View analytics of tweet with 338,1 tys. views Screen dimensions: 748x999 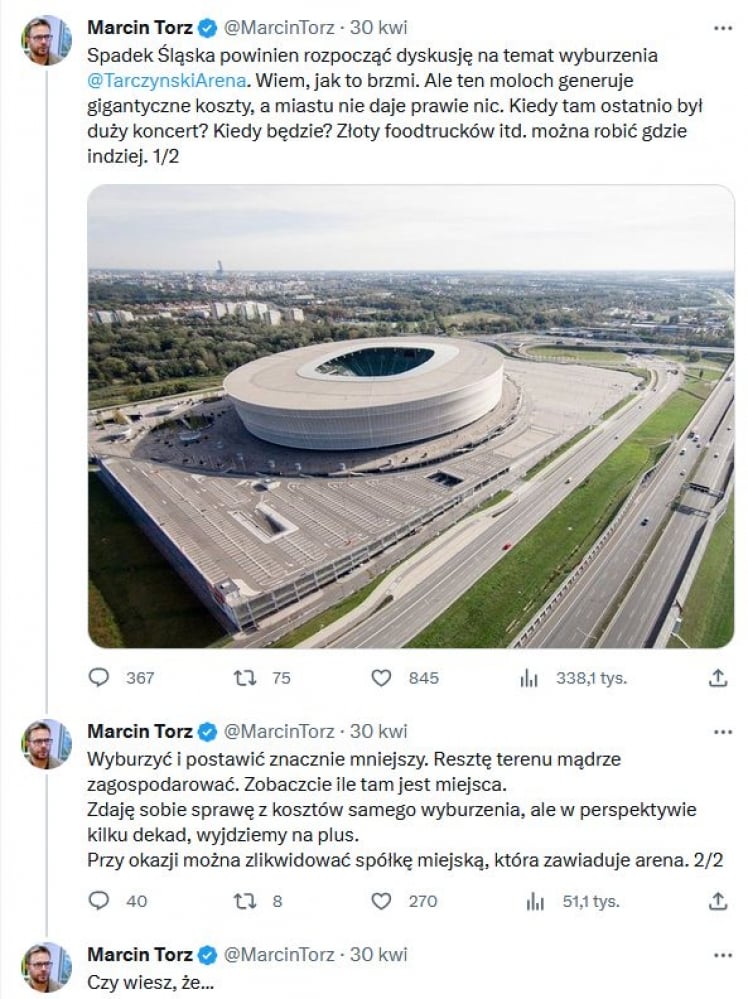(529, 678)
